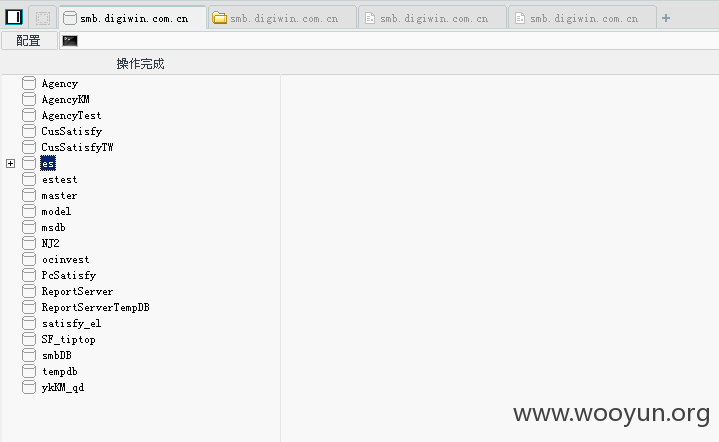Select the ocinvest tree label

point(66,260)
